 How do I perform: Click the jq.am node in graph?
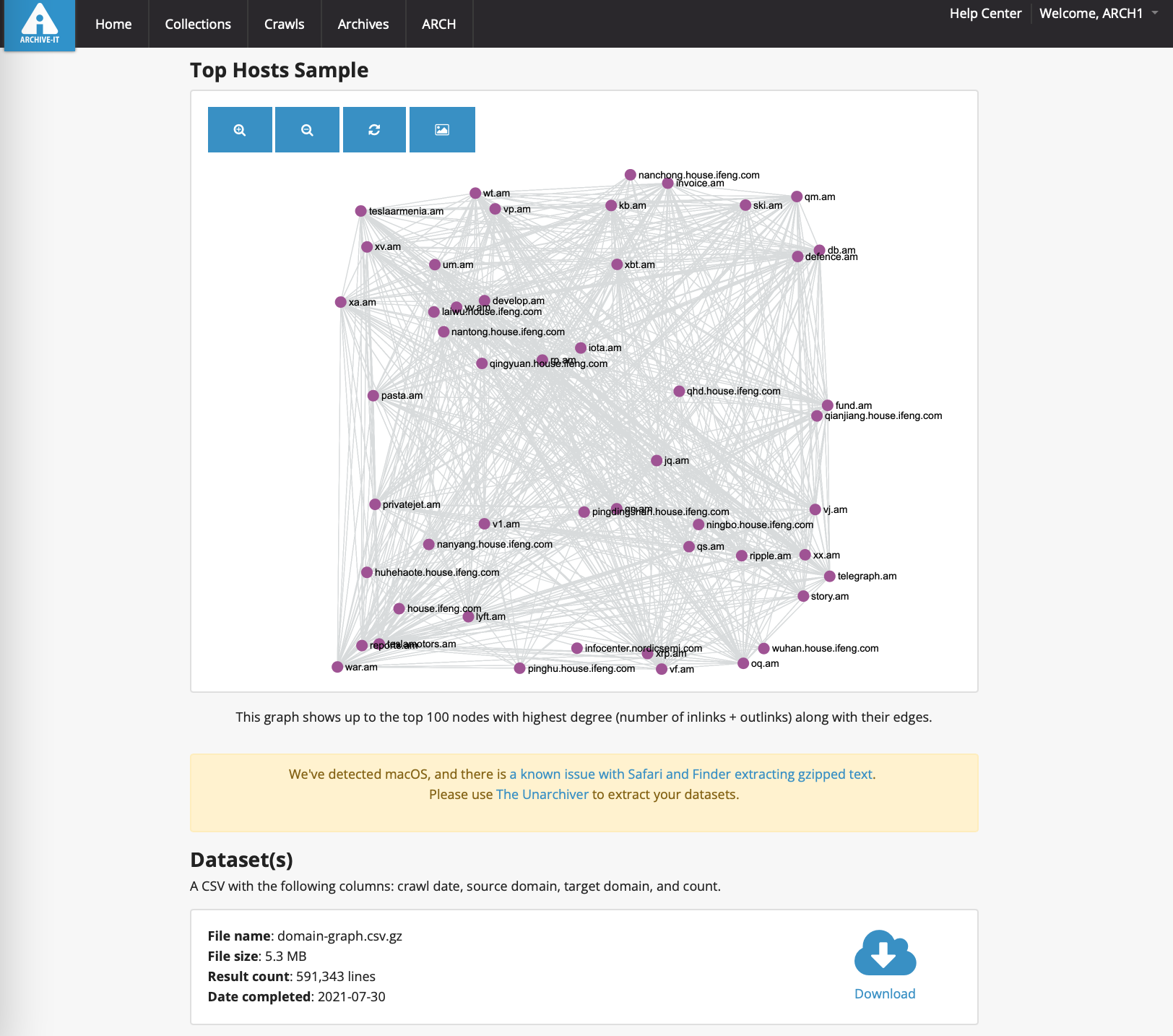pos(657,461)
